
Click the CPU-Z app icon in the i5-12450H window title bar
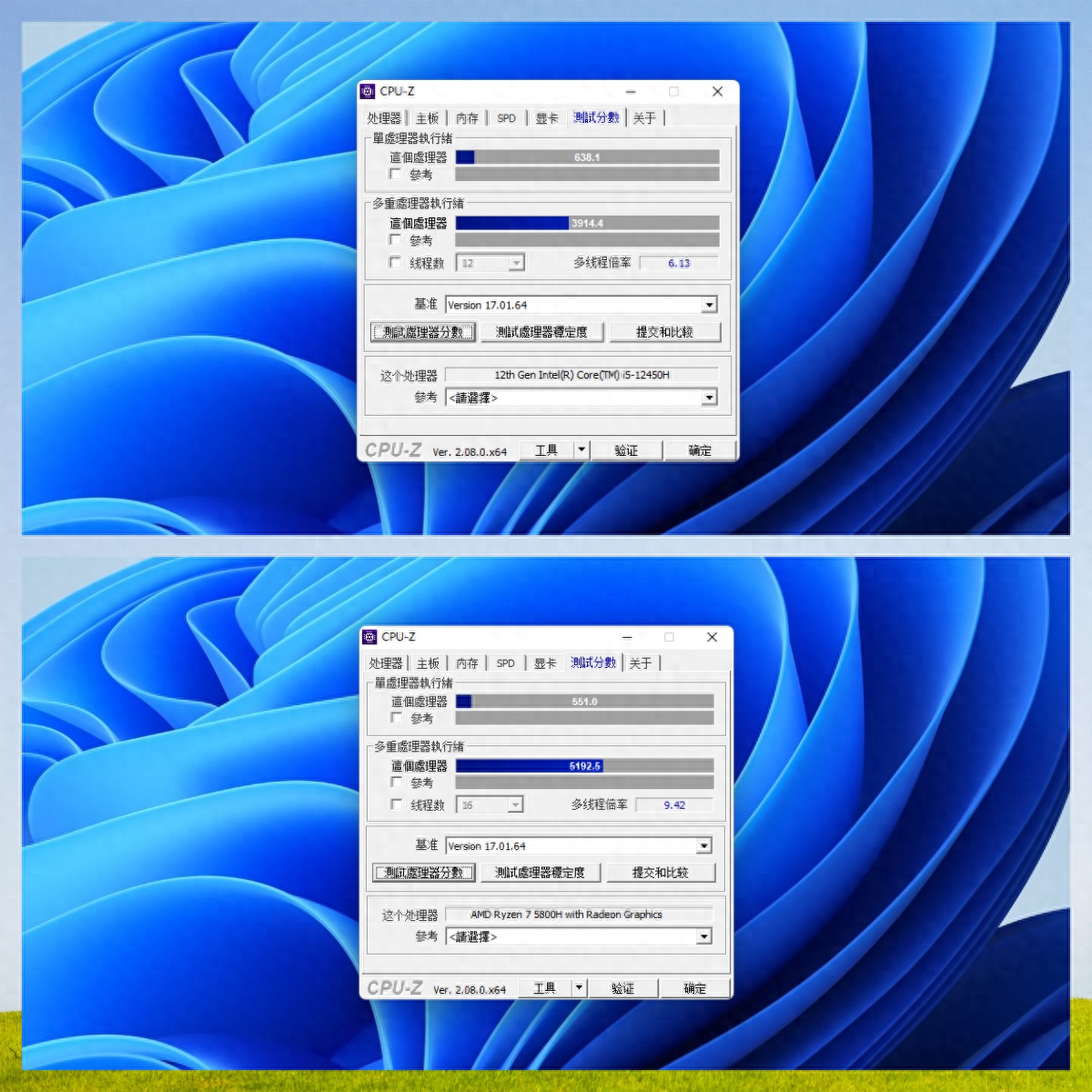pos(369,91)
